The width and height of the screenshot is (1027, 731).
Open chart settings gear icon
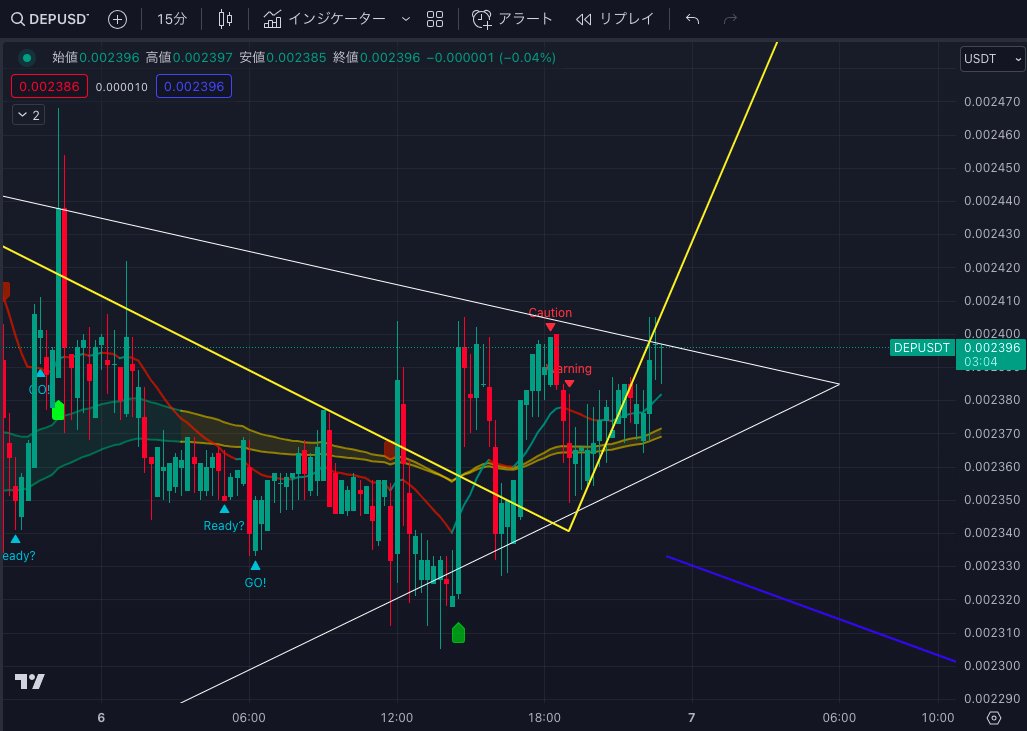click(x=994, y=718)
